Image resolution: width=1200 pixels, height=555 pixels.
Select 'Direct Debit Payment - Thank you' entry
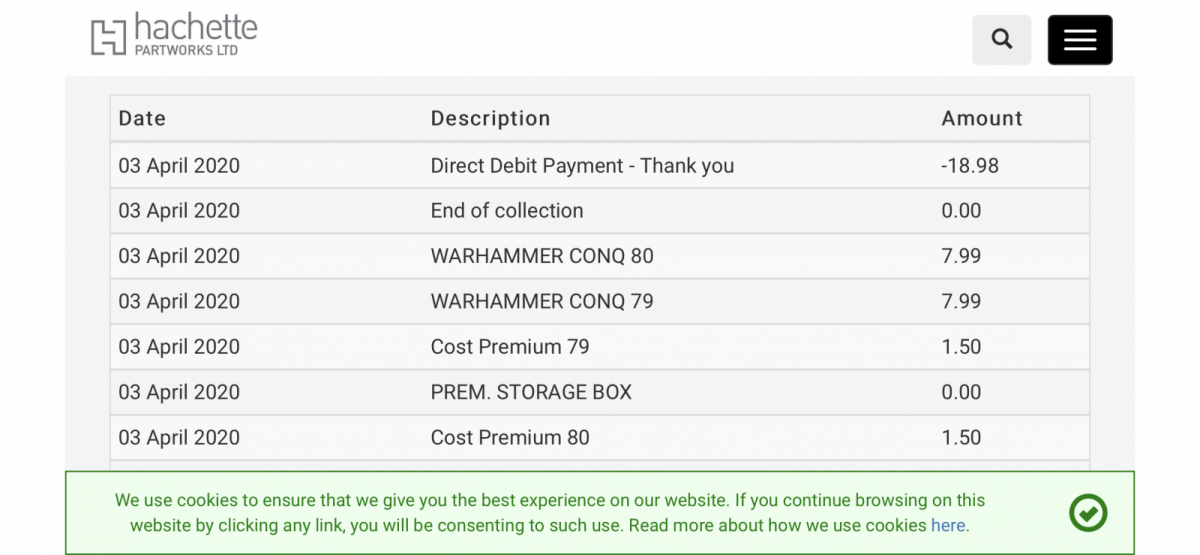point(582,165)
